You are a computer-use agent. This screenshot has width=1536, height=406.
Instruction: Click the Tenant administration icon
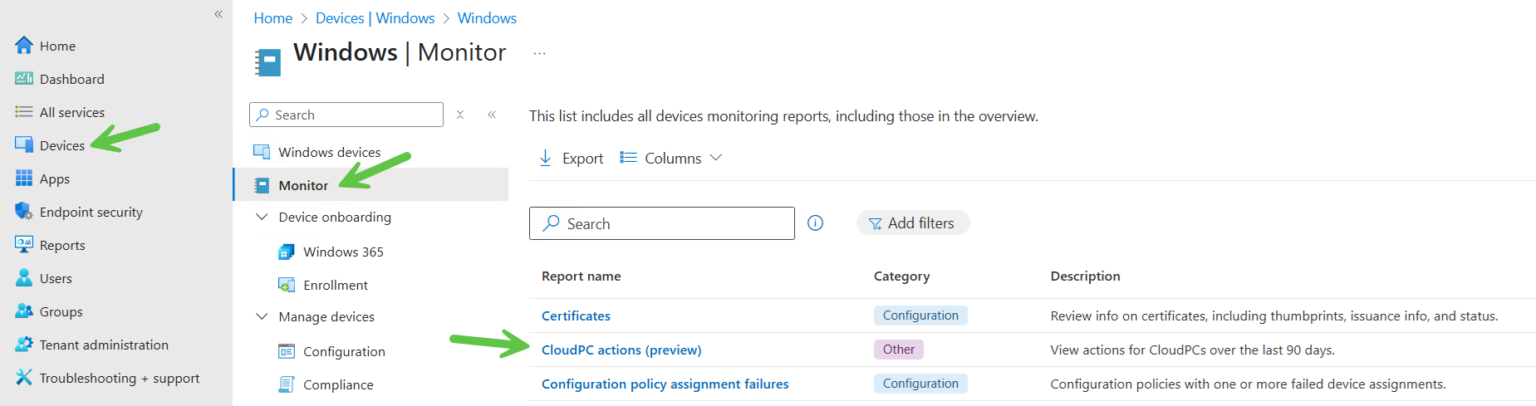(24, 345)
